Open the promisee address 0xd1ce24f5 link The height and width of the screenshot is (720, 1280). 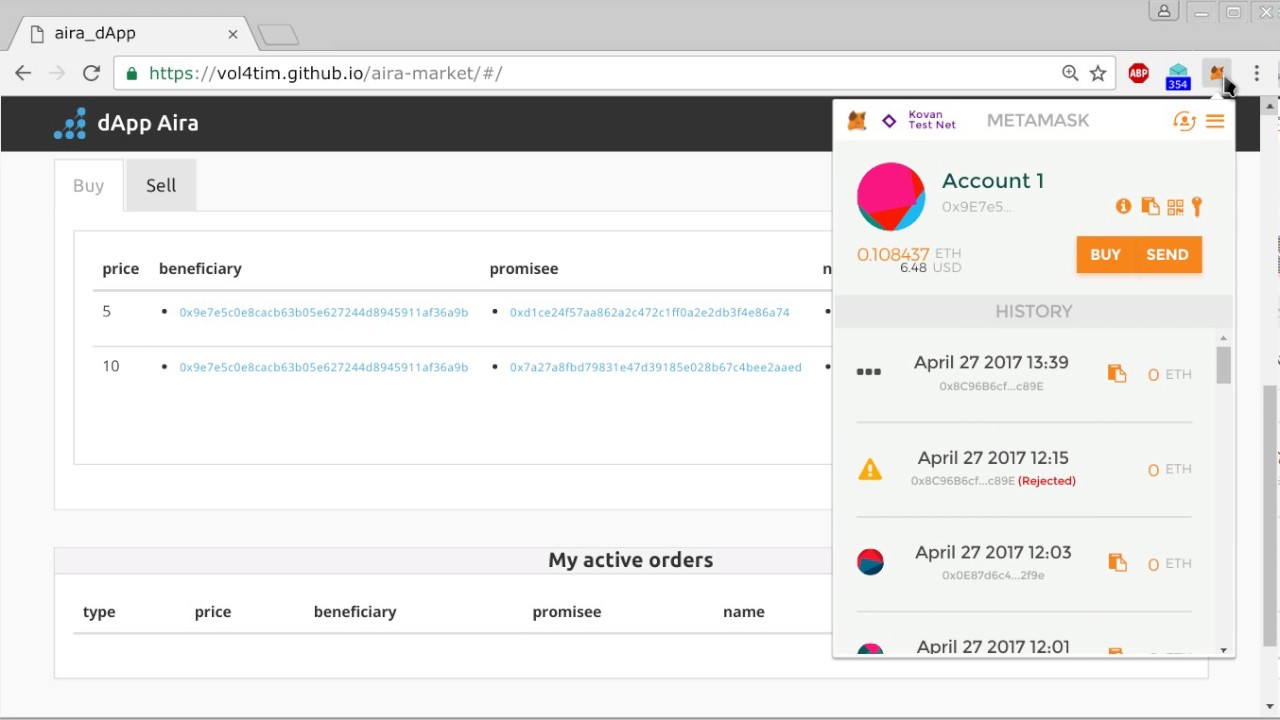coord(649,312)
